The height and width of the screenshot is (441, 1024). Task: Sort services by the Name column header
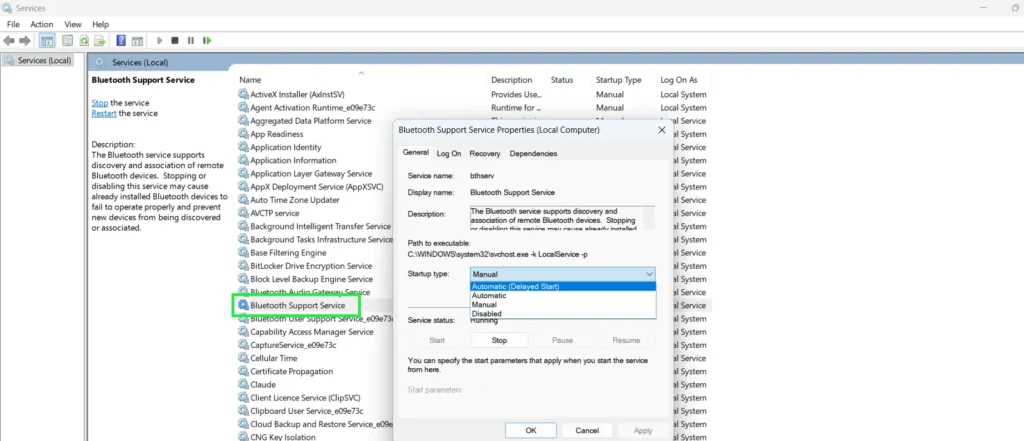click(x=250, y=80)
